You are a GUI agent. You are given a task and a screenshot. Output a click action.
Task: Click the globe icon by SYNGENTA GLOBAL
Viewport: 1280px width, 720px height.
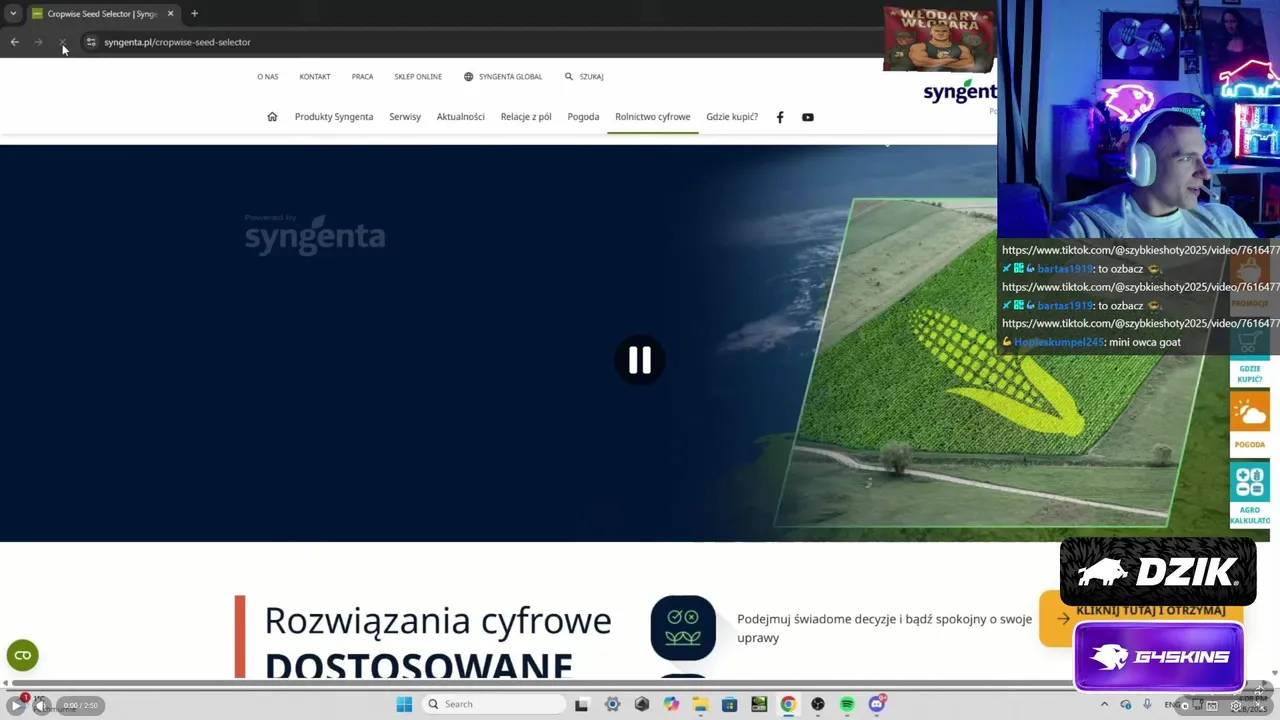click(x=468, y=76)
